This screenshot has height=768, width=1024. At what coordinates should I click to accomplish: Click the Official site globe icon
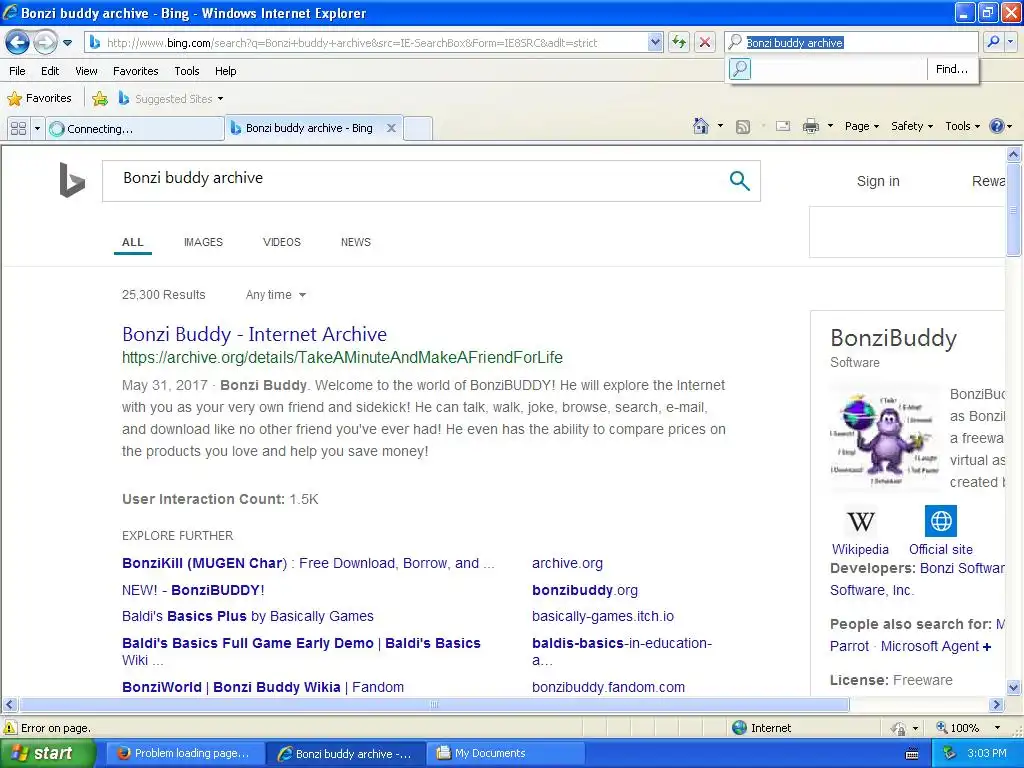[940, 520]
